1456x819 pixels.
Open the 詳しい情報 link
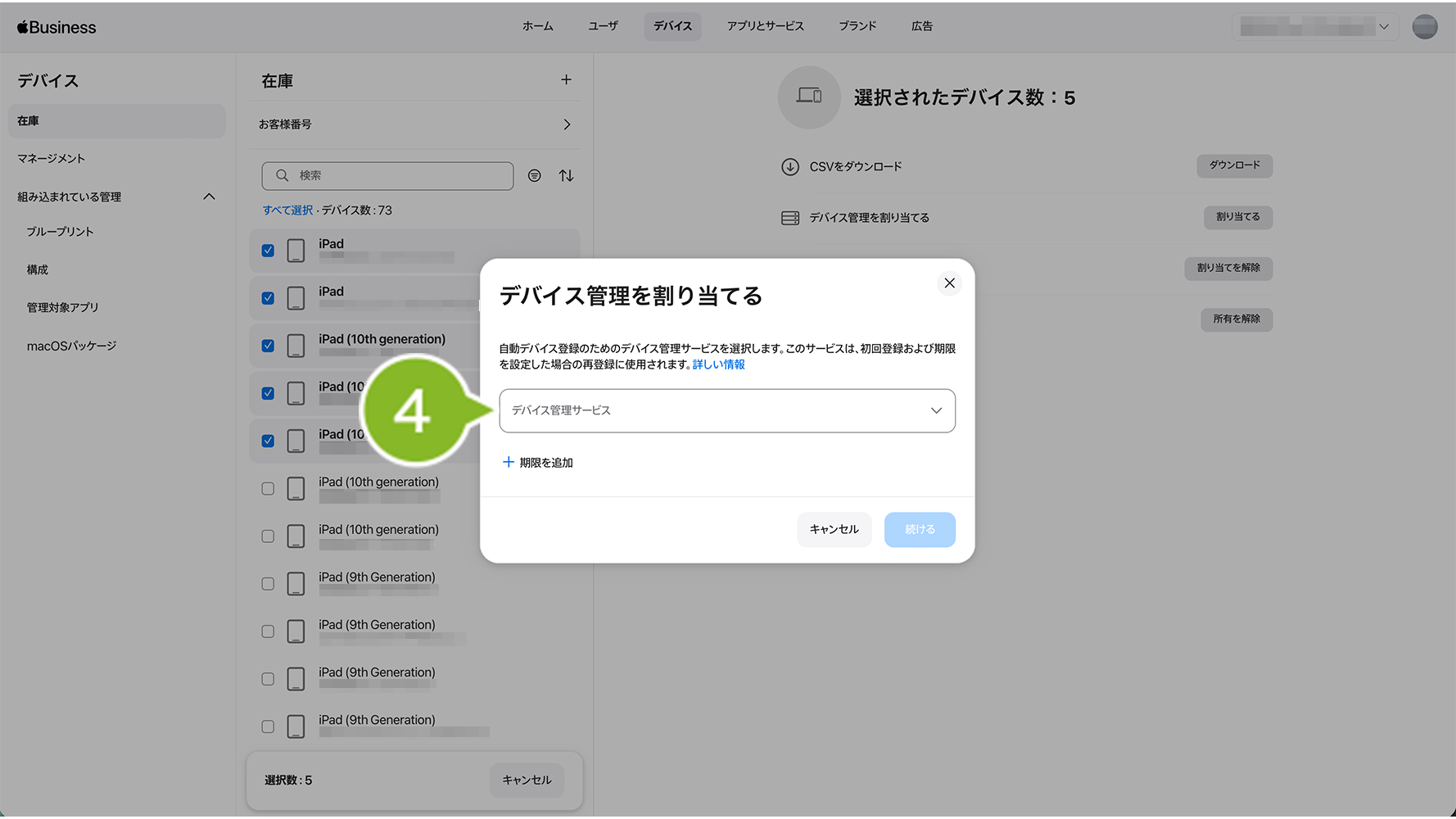[x=718, y=364]
